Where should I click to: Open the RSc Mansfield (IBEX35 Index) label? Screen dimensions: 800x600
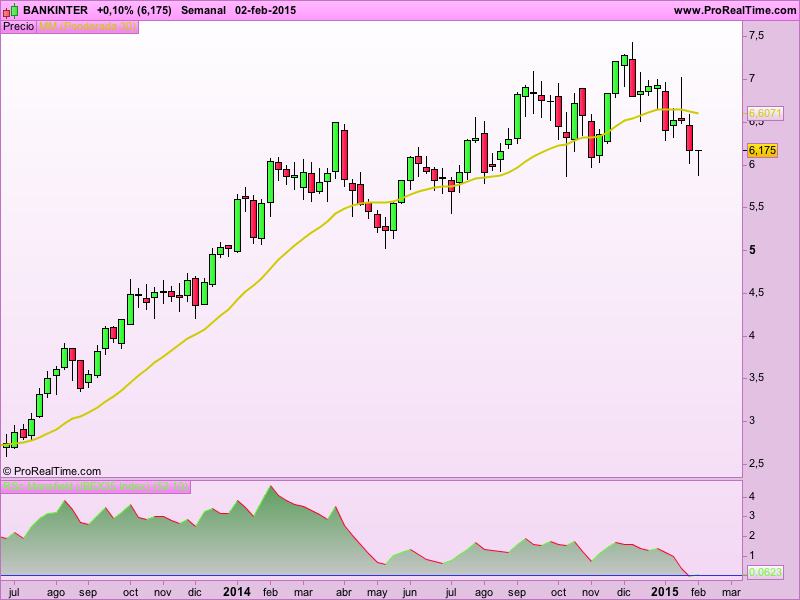coord(95,486)
